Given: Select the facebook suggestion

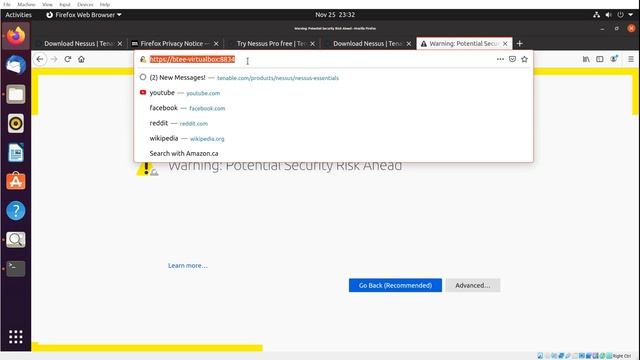Looking at the screenshot, I should tap(333, 108).
